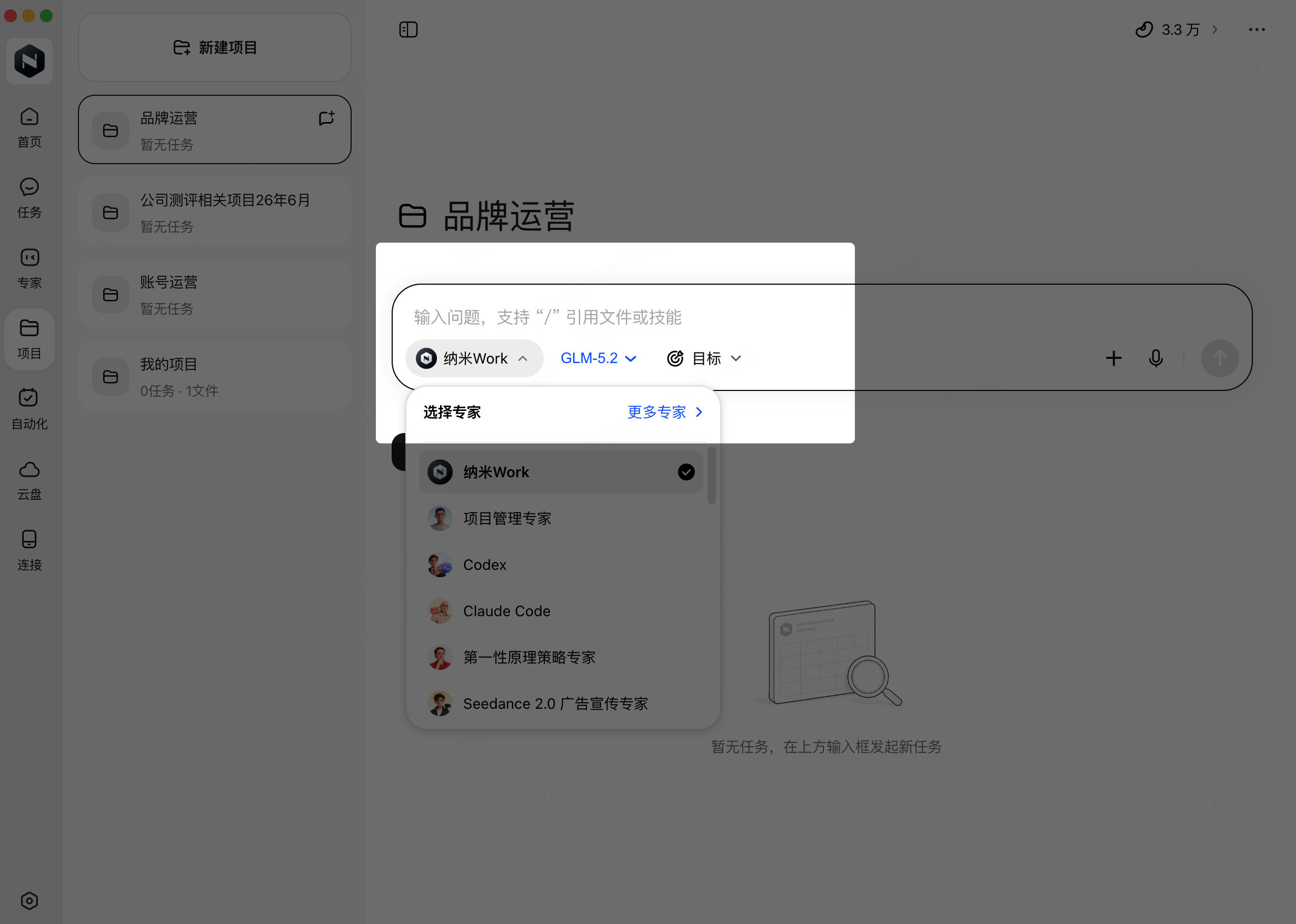Choose Seedance 2.0 广告宣传专家 expert

point(561,703)
